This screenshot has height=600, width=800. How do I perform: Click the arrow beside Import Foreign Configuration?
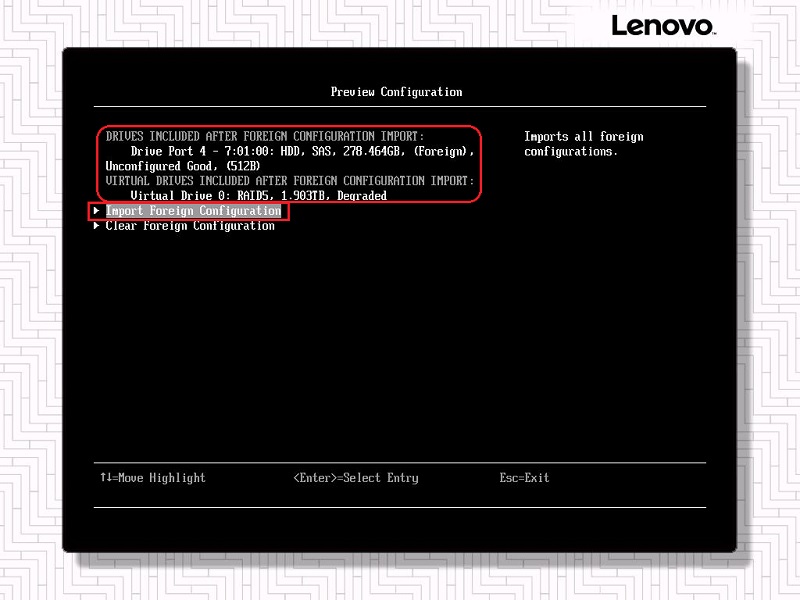(x=96, y=211)
